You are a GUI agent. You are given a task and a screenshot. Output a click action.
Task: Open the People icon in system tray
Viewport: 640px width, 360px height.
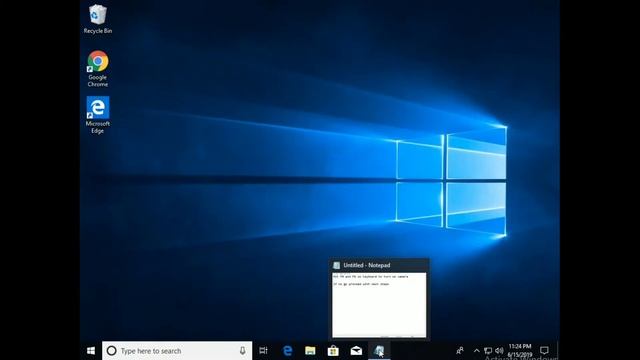pyautogui.click(x=460, y=351)
